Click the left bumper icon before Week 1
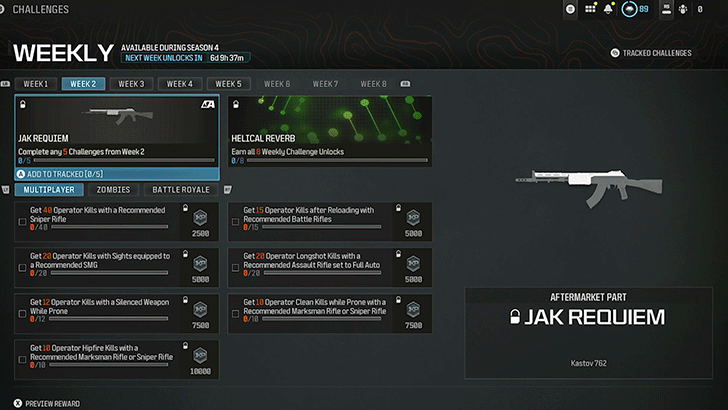 coord(5,84)
